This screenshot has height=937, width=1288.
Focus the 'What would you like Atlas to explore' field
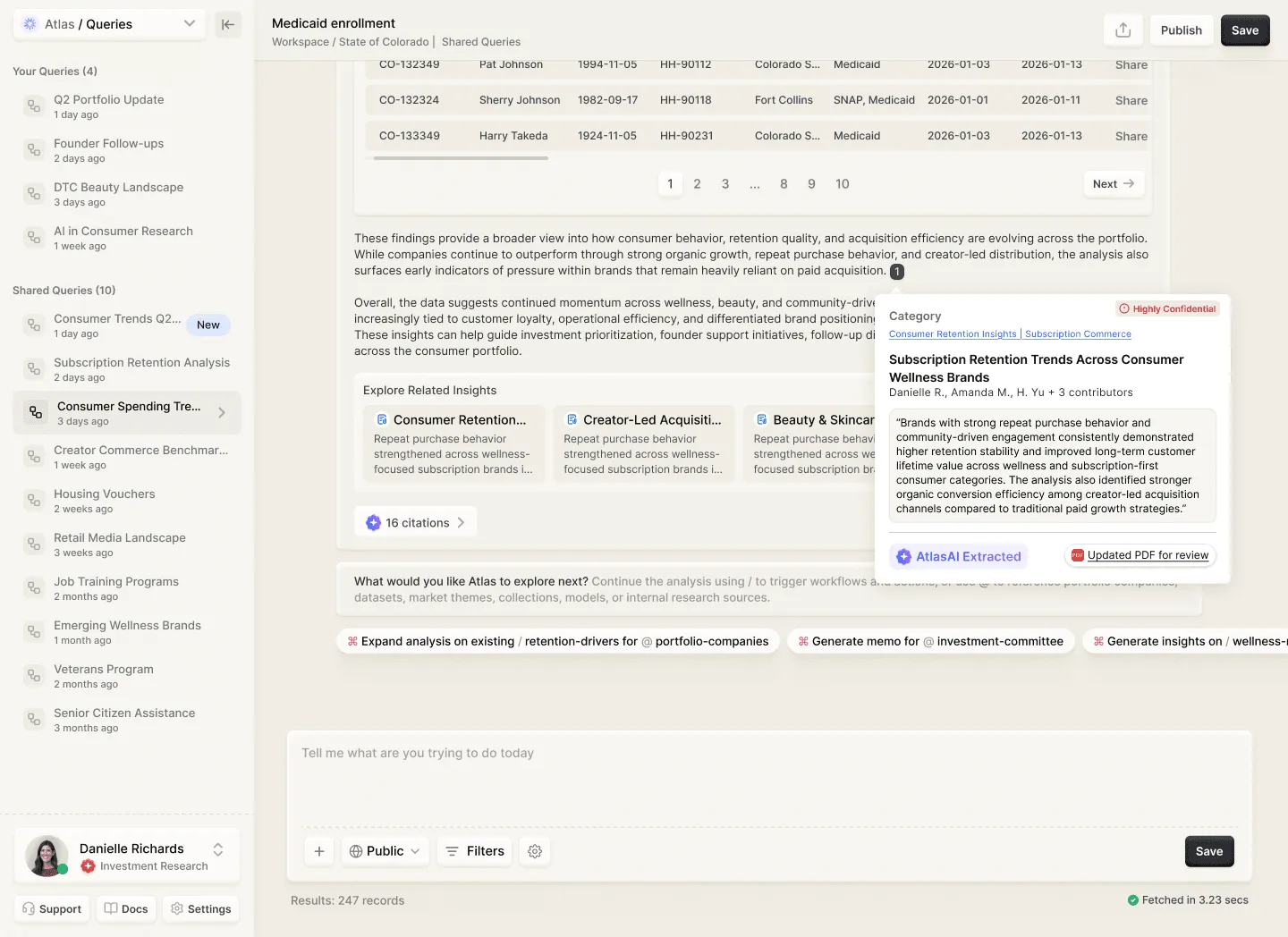pos(768,589)
